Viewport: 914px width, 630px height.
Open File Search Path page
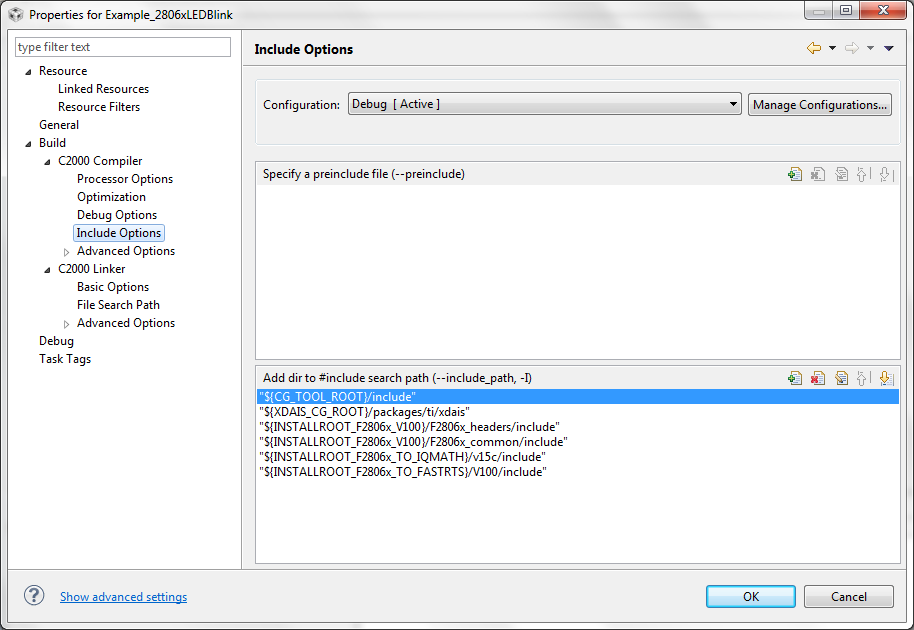tap(118, 305)
